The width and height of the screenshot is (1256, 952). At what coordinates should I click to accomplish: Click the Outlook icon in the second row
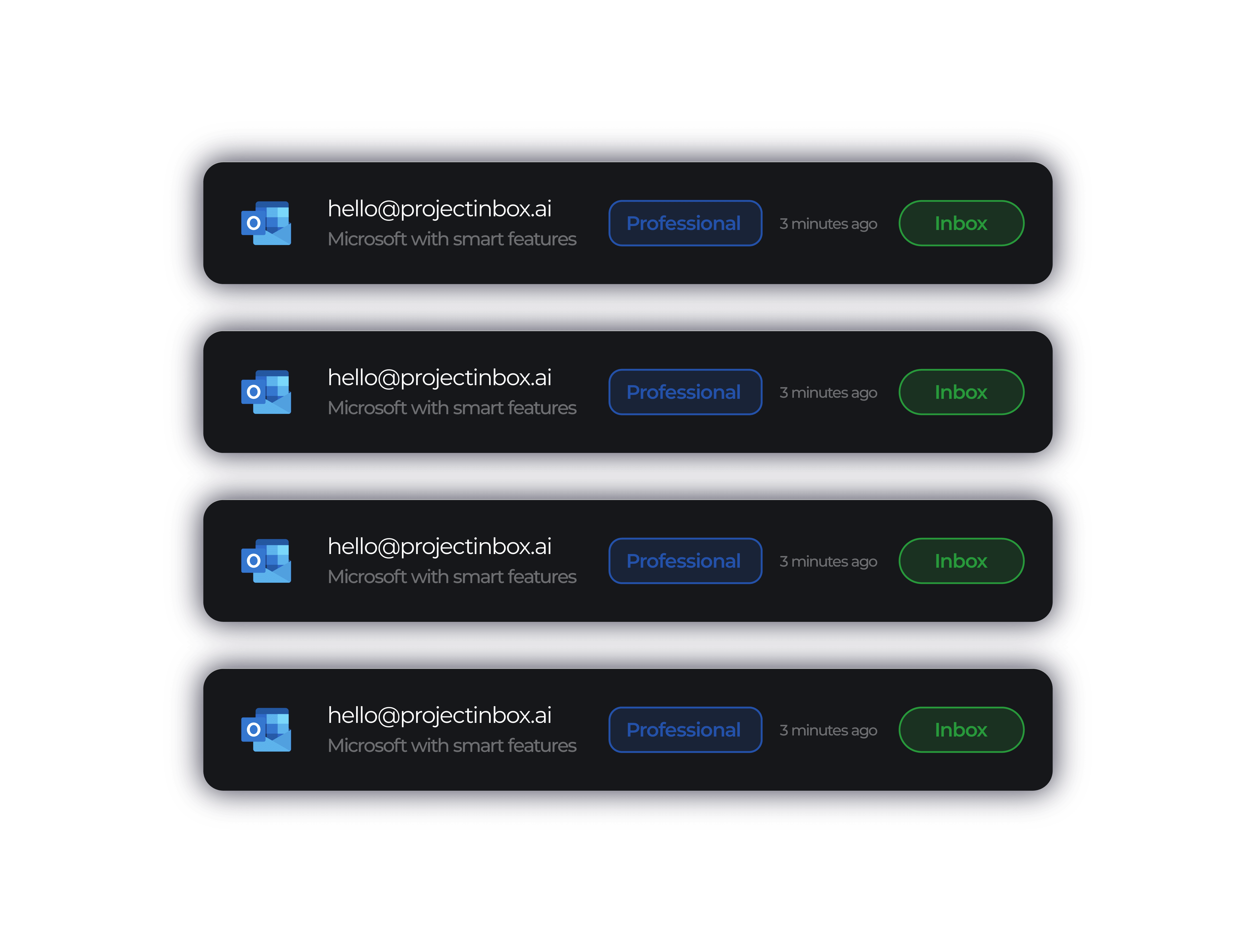(266, 392)
